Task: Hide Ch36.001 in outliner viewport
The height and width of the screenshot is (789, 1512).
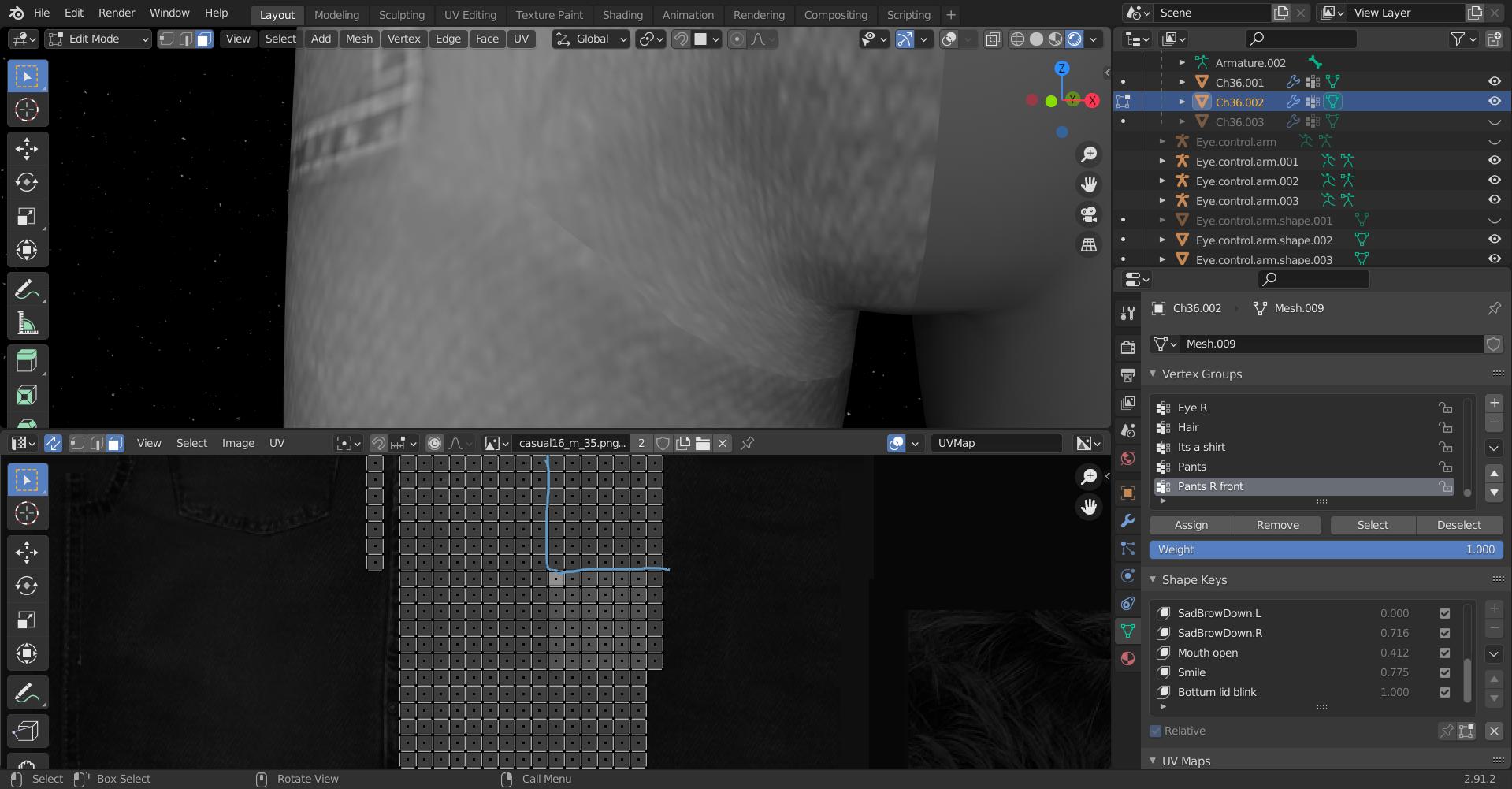Action: 1494,82
